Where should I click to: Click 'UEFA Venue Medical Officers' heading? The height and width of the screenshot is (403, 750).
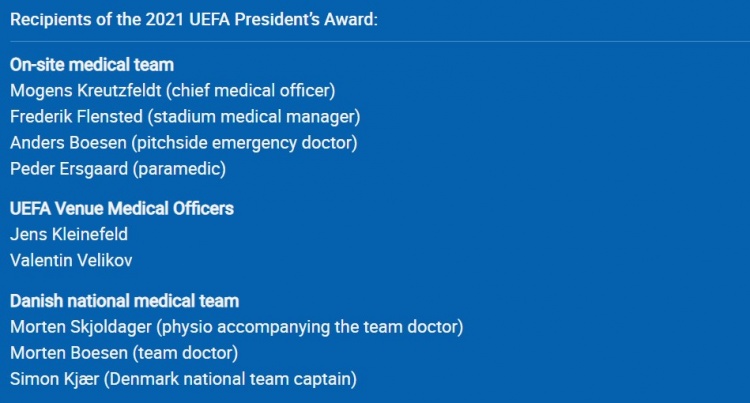(122, 208)
